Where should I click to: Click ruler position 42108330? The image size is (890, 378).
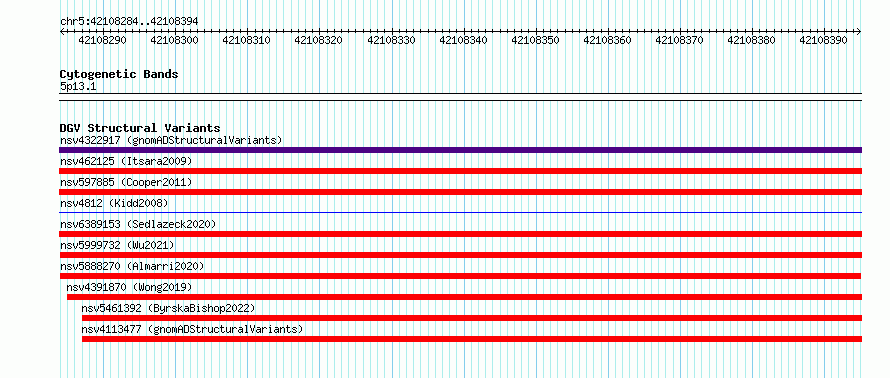coord(391,40)
